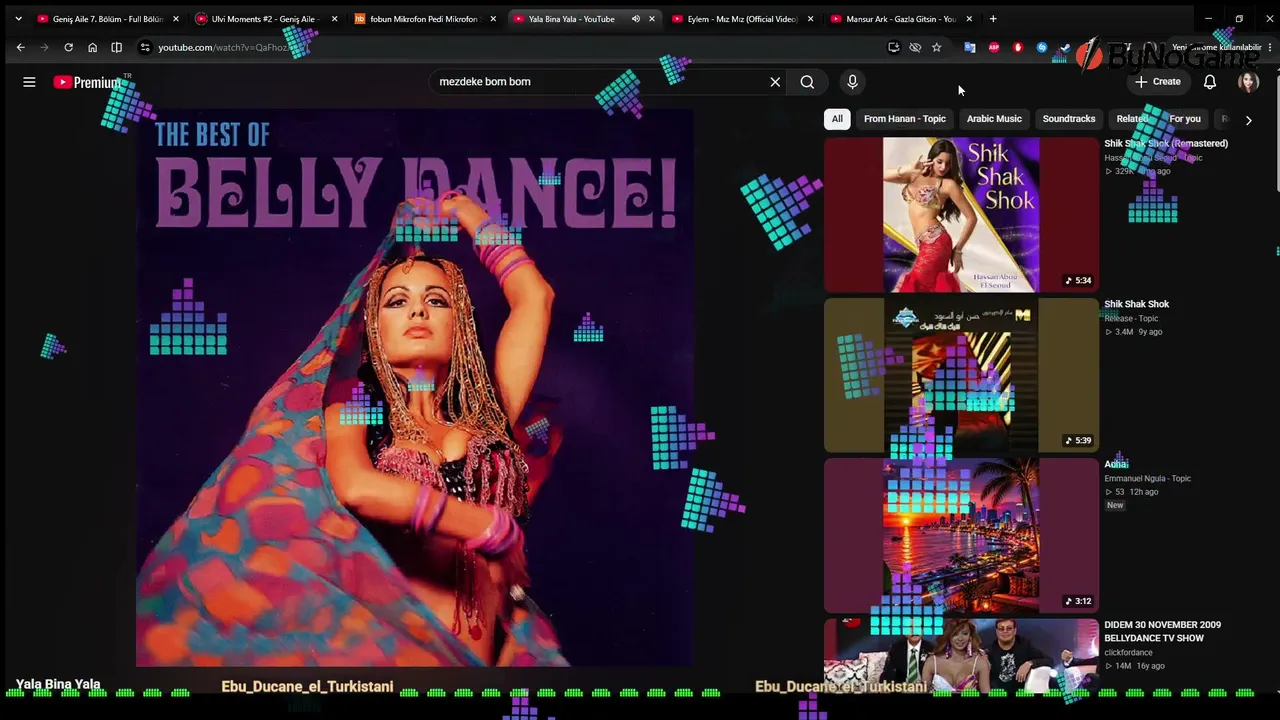
Task: Select the From Hanan - Topic chip
Action: (x=905, y=119)
